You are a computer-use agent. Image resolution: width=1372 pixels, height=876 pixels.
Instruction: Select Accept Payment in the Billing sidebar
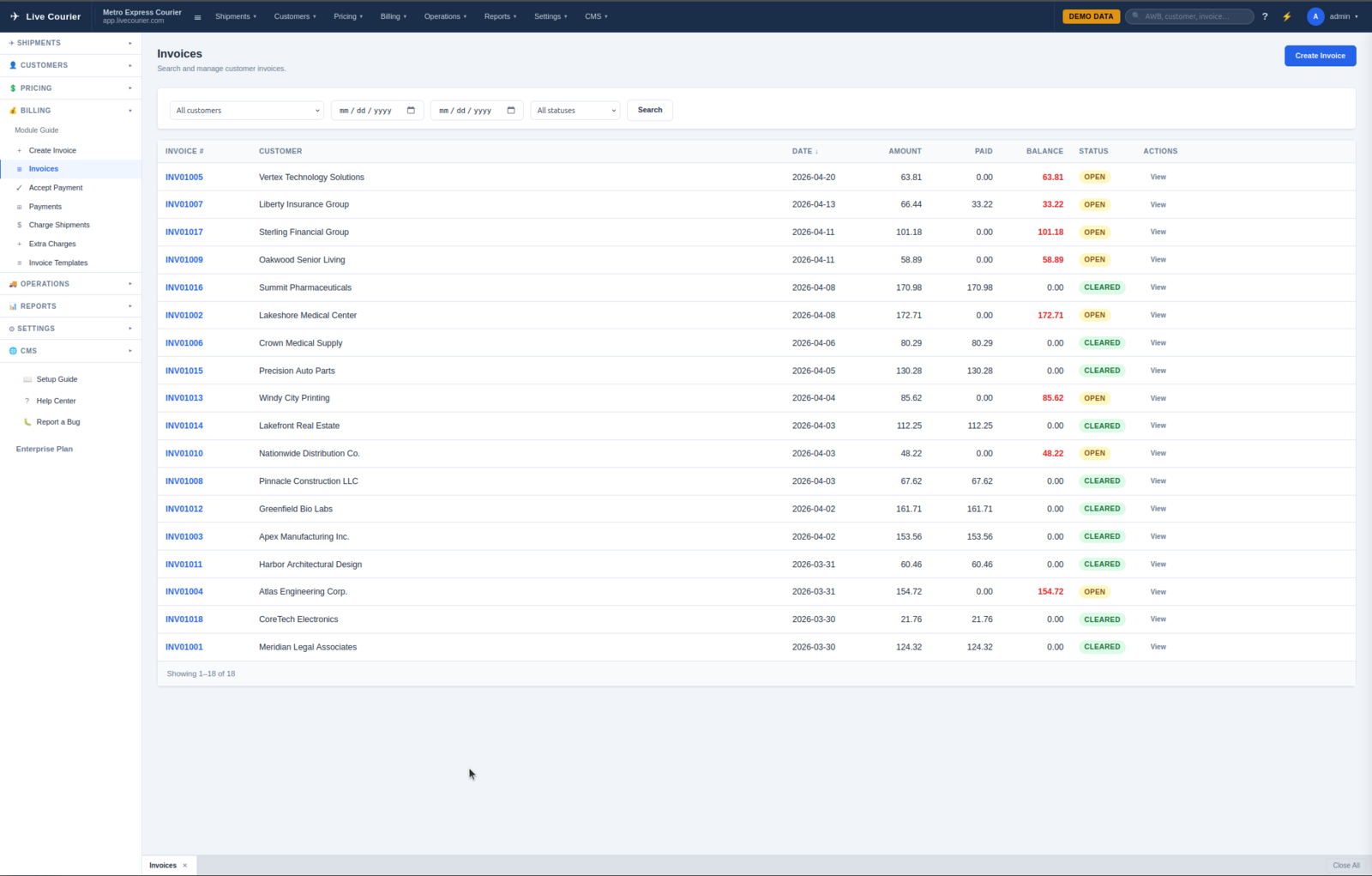56,188
